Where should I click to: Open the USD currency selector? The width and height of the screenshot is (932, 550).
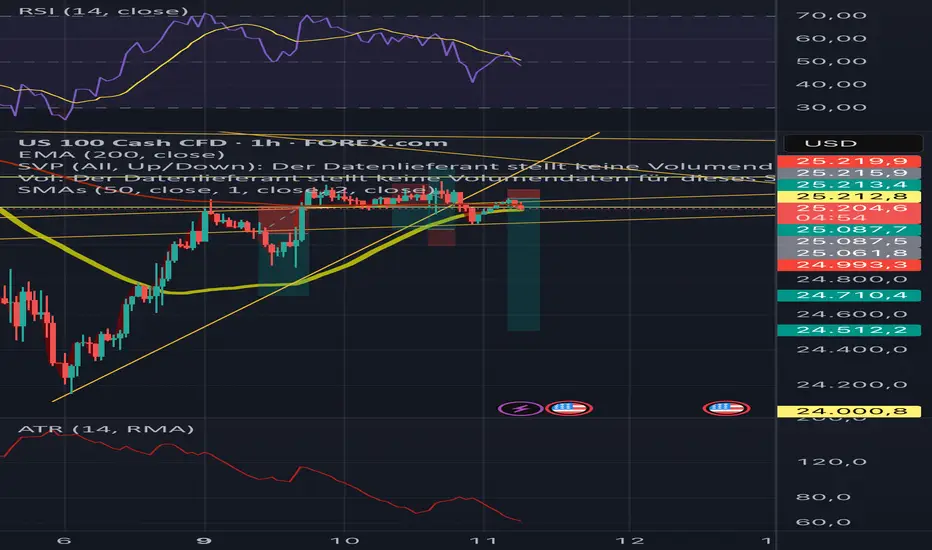[x=853, y=143]
